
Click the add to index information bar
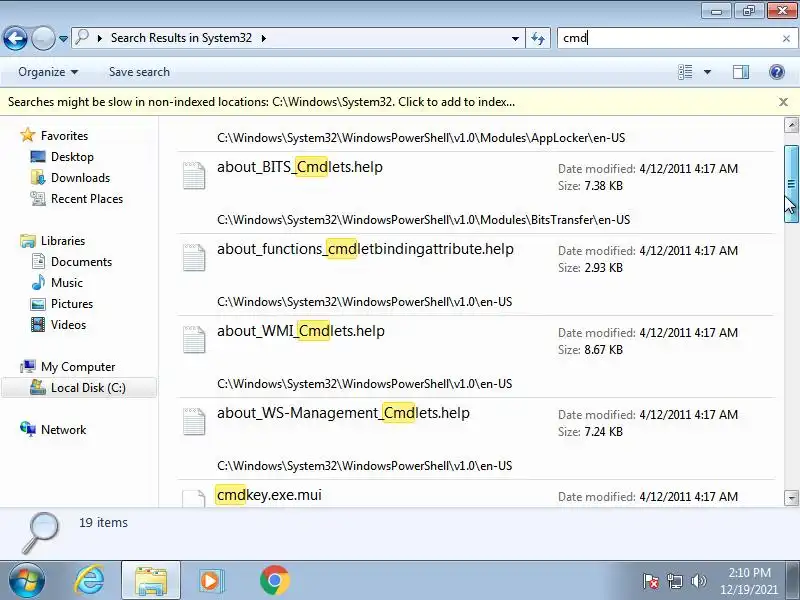pos(261,102)
